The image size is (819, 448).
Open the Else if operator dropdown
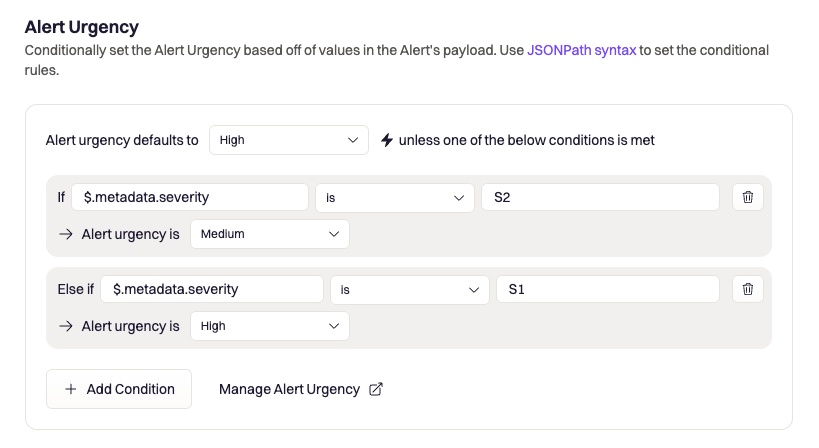409,289
